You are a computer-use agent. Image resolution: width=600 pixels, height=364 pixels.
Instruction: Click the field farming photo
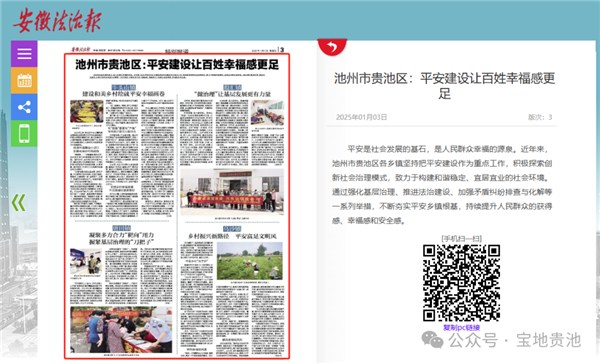(x=249, y=261)
